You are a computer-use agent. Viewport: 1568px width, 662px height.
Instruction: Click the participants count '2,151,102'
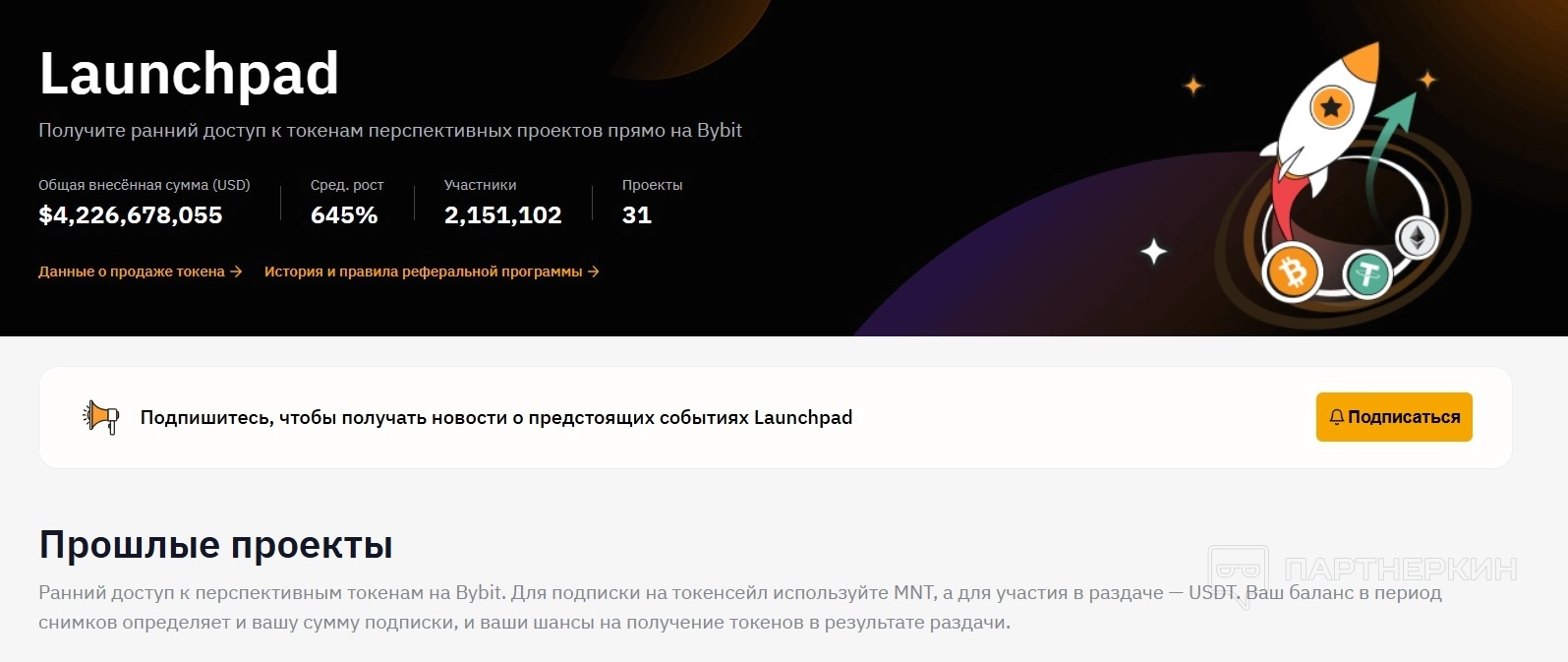click(x=503, y=215)
